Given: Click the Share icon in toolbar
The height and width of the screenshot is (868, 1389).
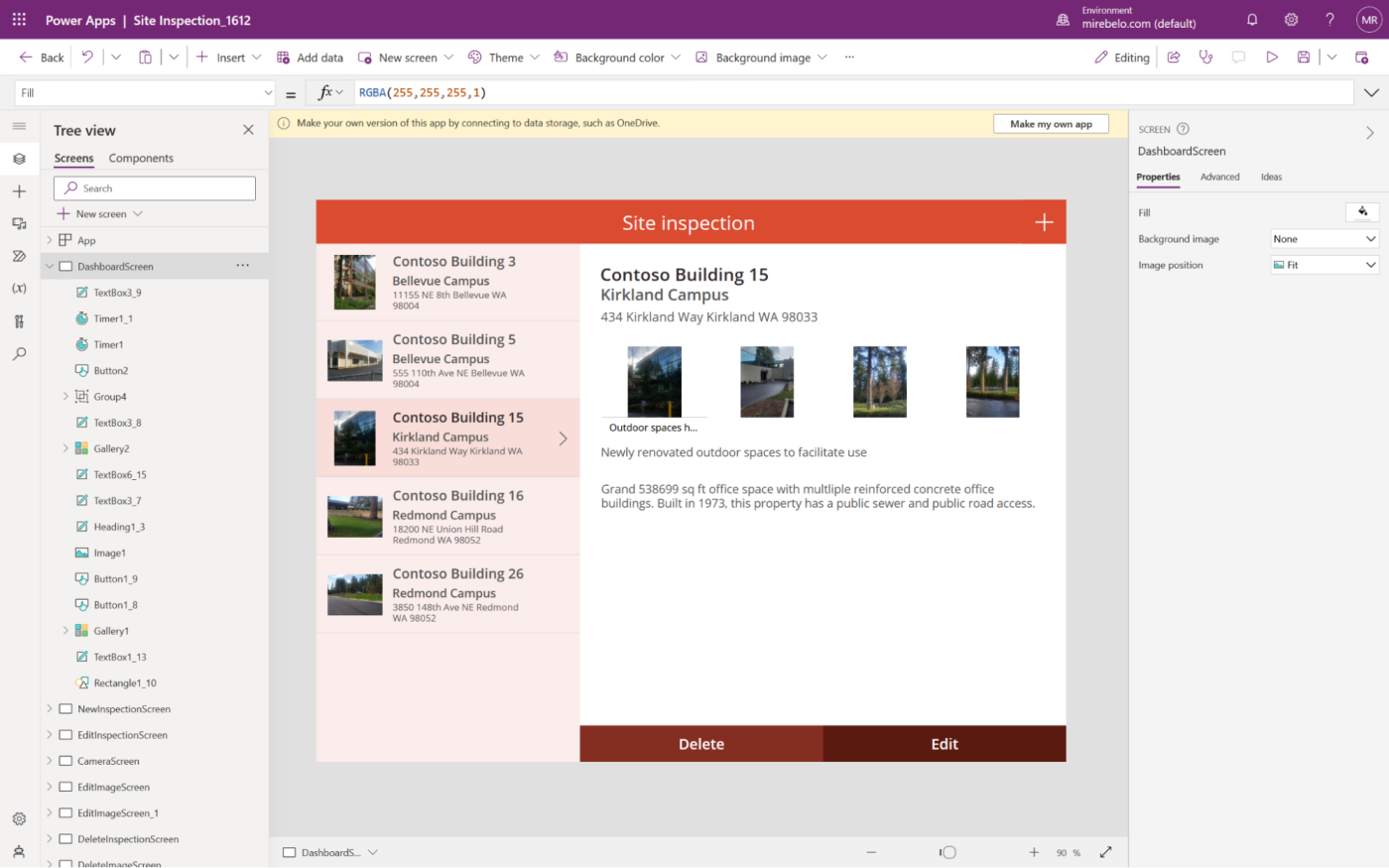Looking at the screenshot, I should tap(1174, 57).
